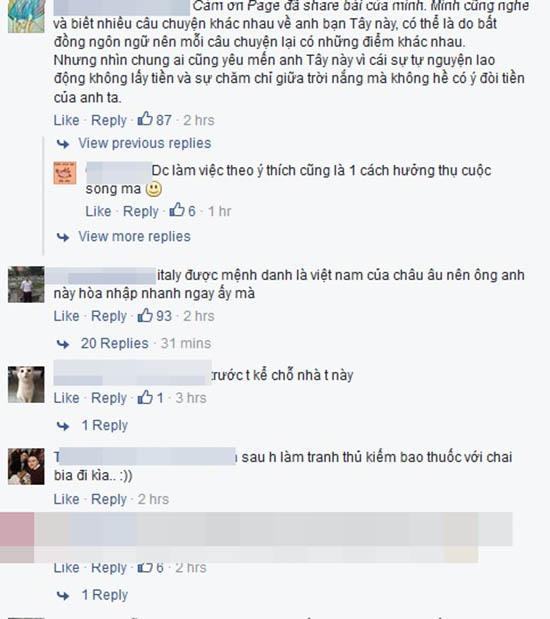The height and width of the screenshot is (619, 550).
Task: Click thumbs-up icon with 6 likes on the 1 hr reply
Action: coord(176,210)
